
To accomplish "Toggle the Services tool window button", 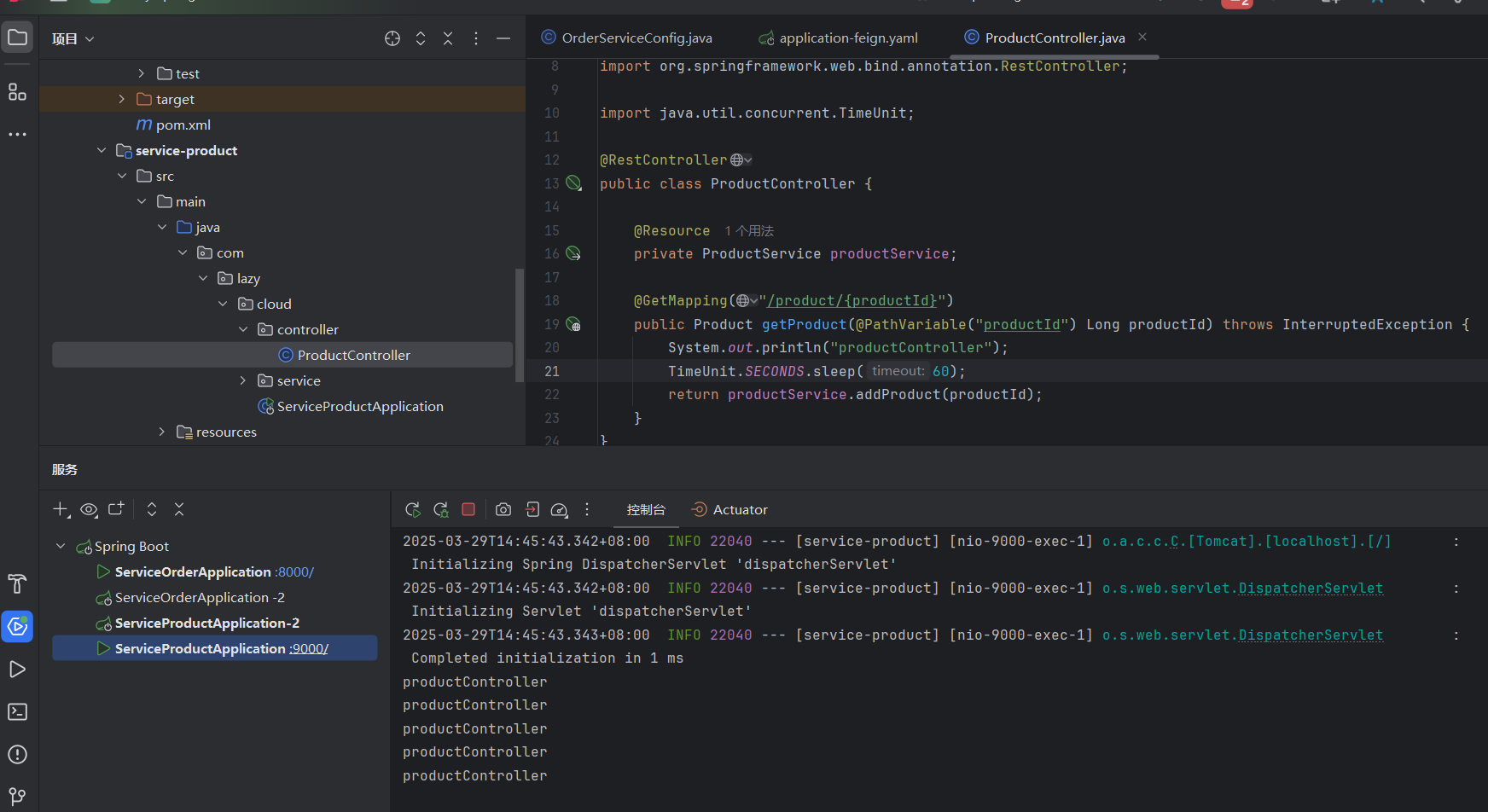I will pos(17,627).
